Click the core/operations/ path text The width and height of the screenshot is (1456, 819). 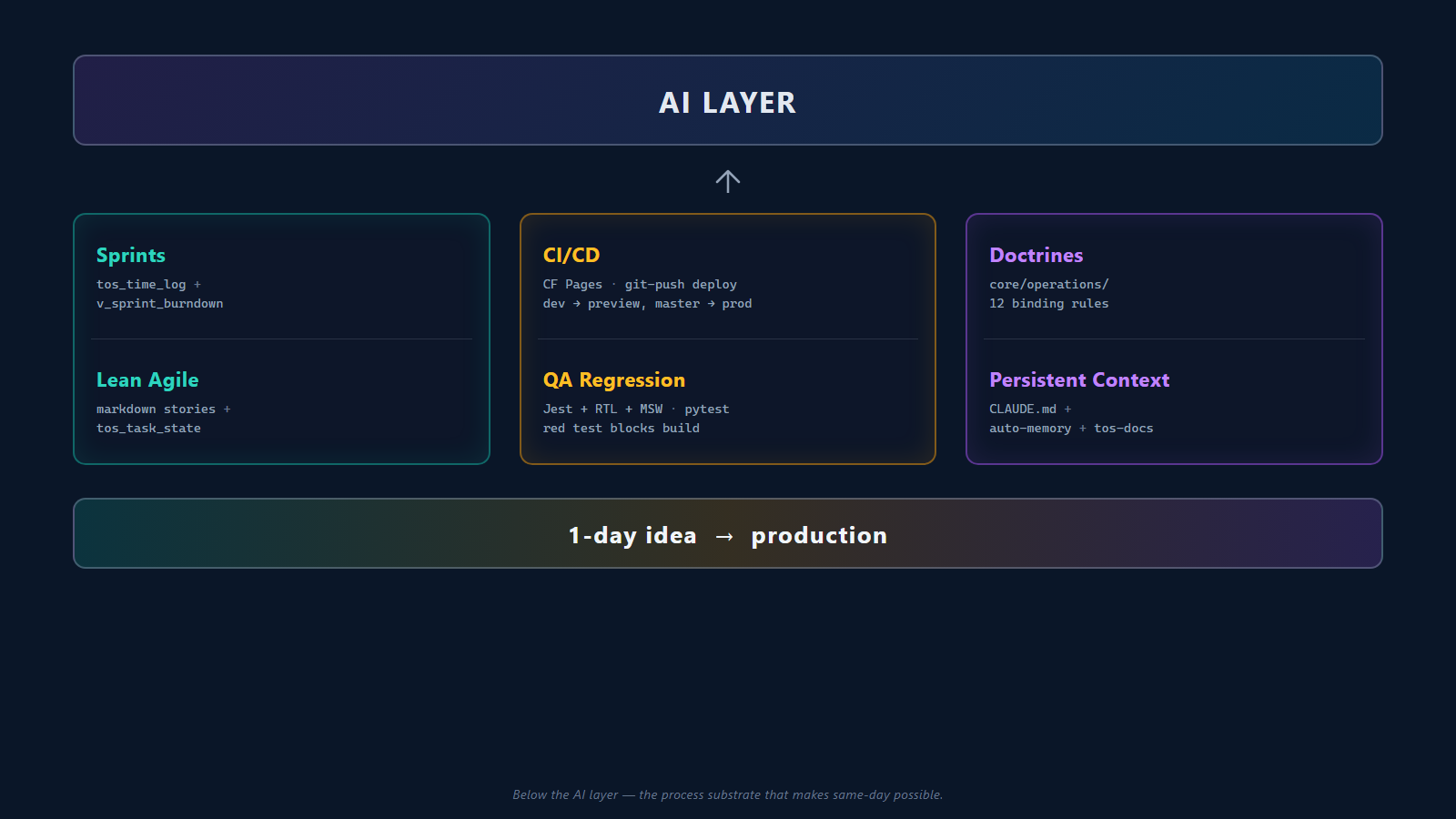1049,285
